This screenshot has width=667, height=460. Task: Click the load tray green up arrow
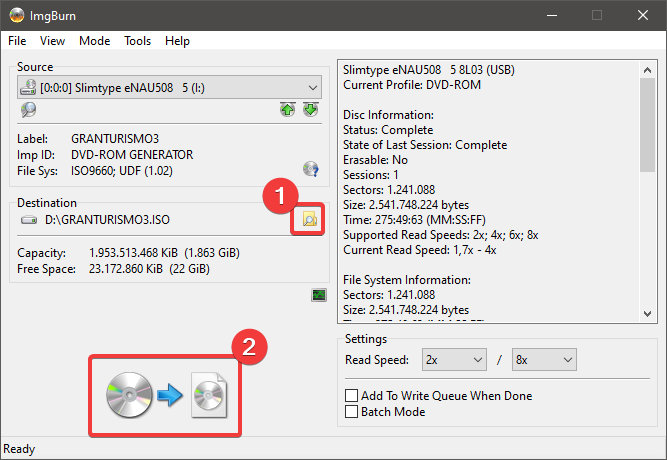[x=288, y=109]
